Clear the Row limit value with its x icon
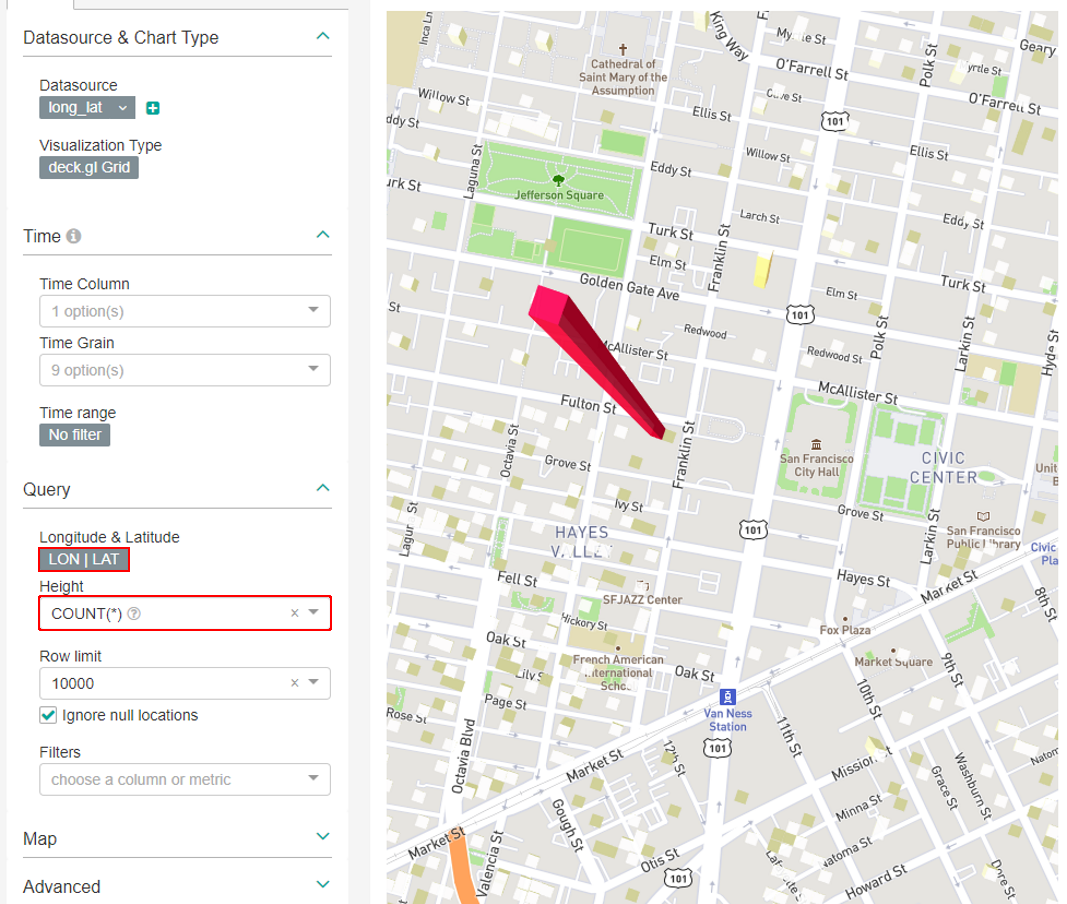Image resolution: width=1067 pixels, height=904 pixels. pyautogui.click(x=295, y=683)
